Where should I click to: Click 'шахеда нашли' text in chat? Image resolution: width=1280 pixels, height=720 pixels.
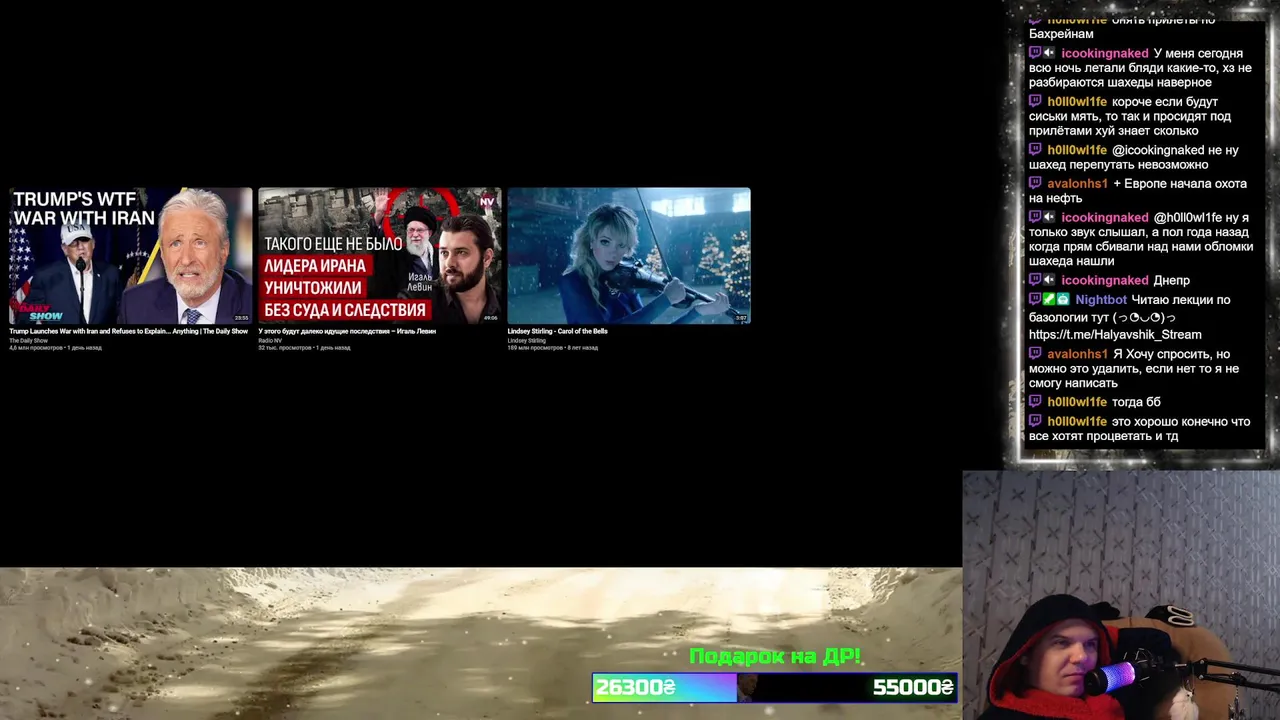click(1072, 261)
